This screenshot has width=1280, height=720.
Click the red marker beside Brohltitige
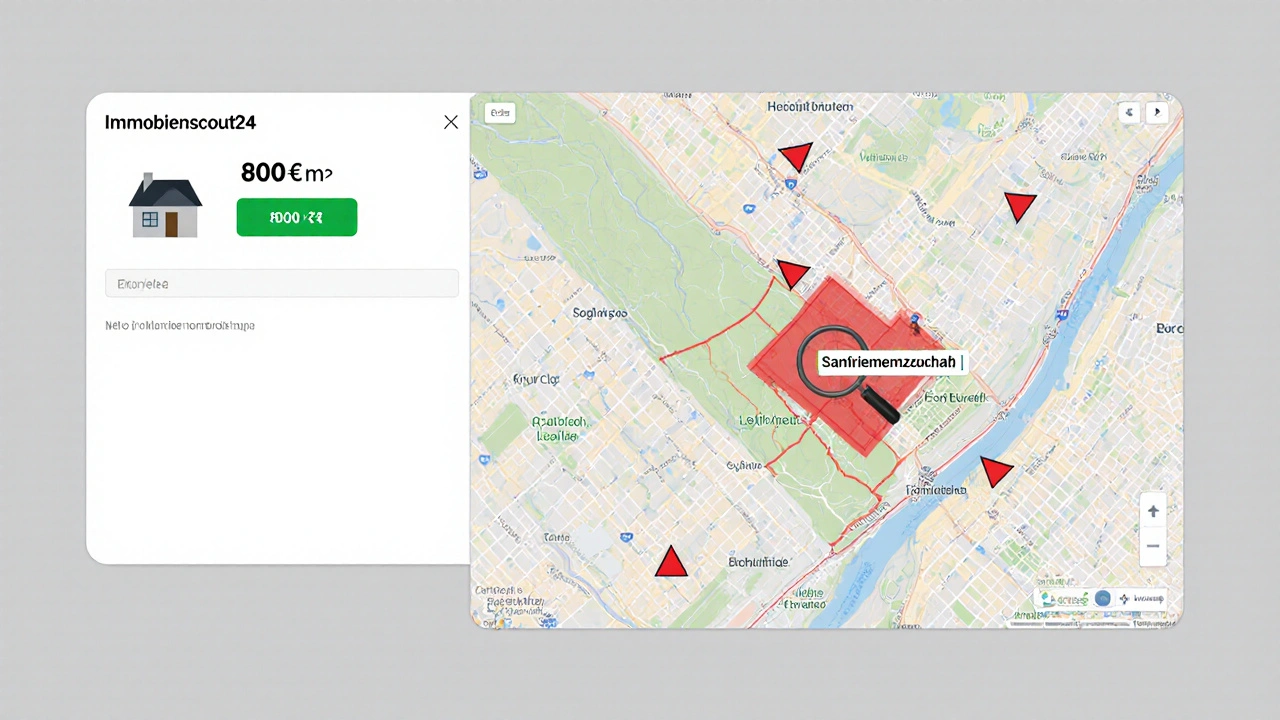click(x=671, y=562)
